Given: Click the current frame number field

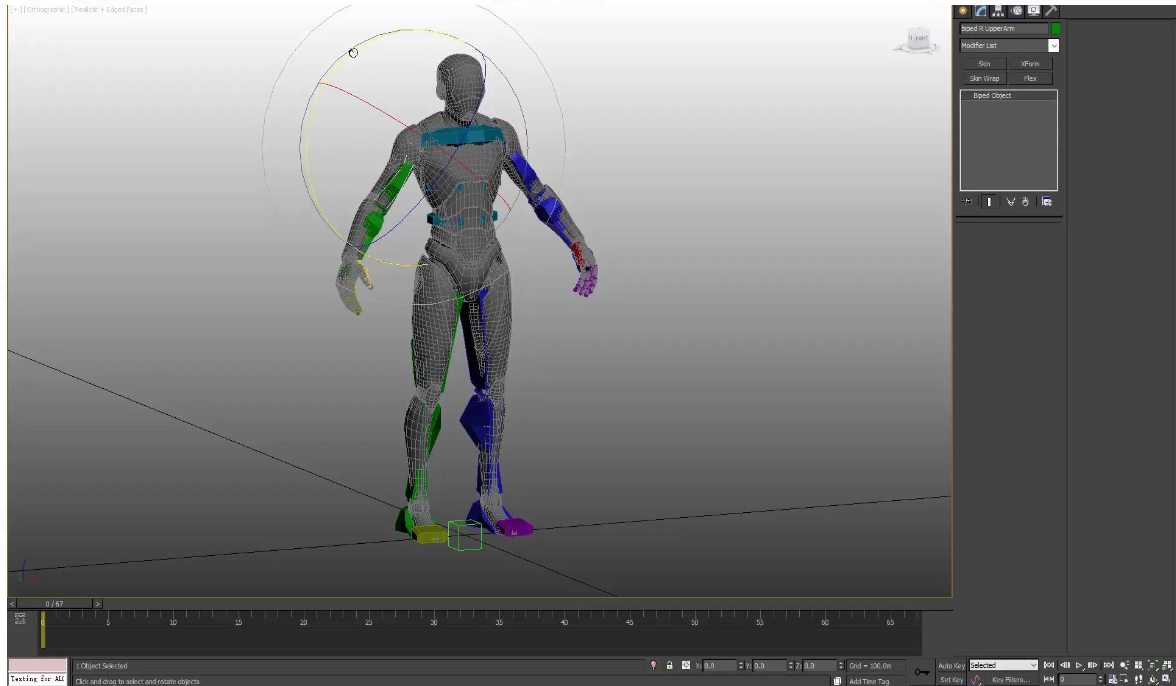Looking at the screenshot, I should (1078, 679).
